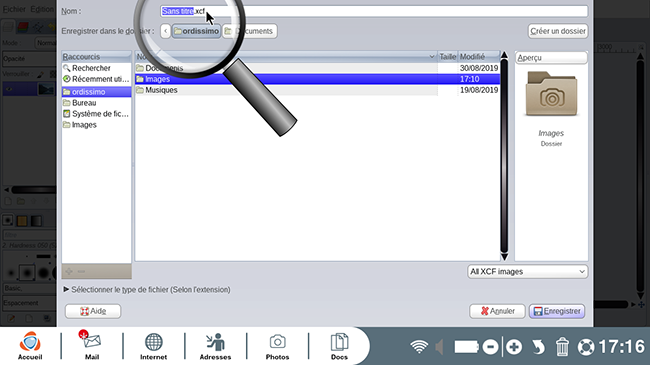The width and height of the screenshot is (650, 365).
Task: Click the Enregistrer button
Action: click(x=557, y=311)
